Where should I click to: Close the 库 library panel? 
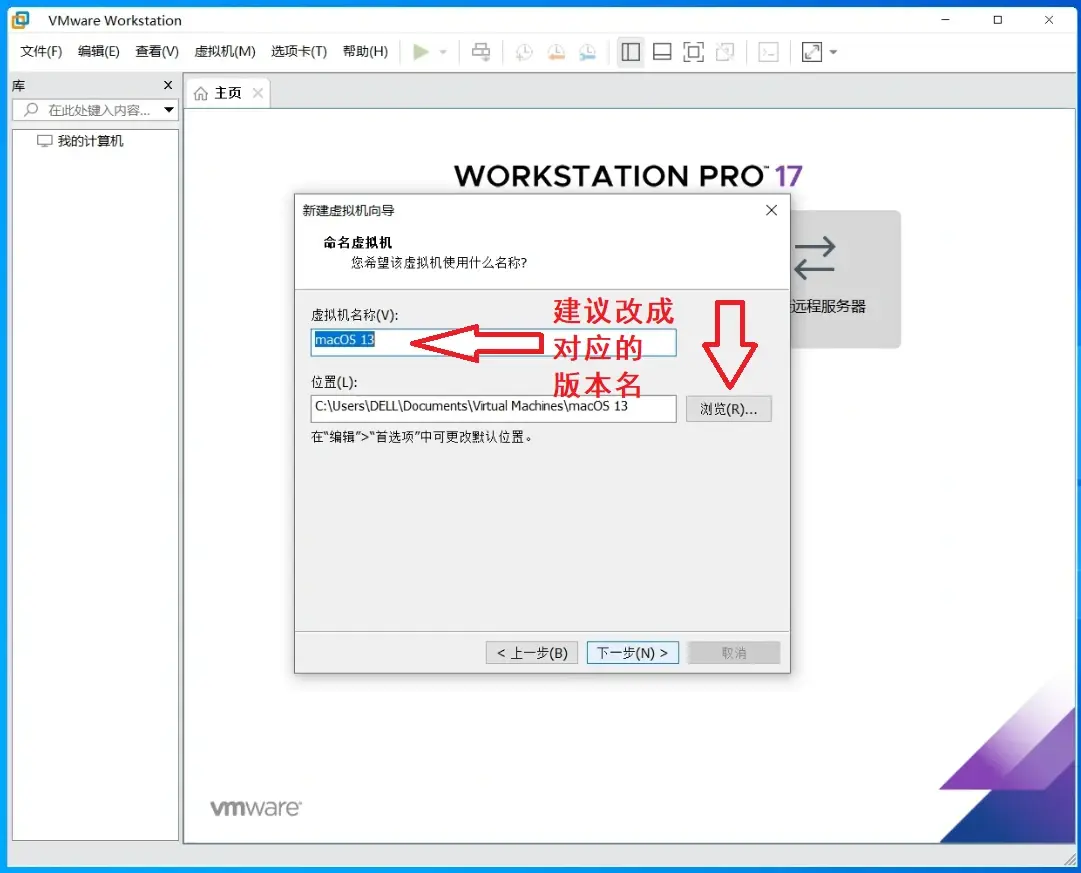168,85
